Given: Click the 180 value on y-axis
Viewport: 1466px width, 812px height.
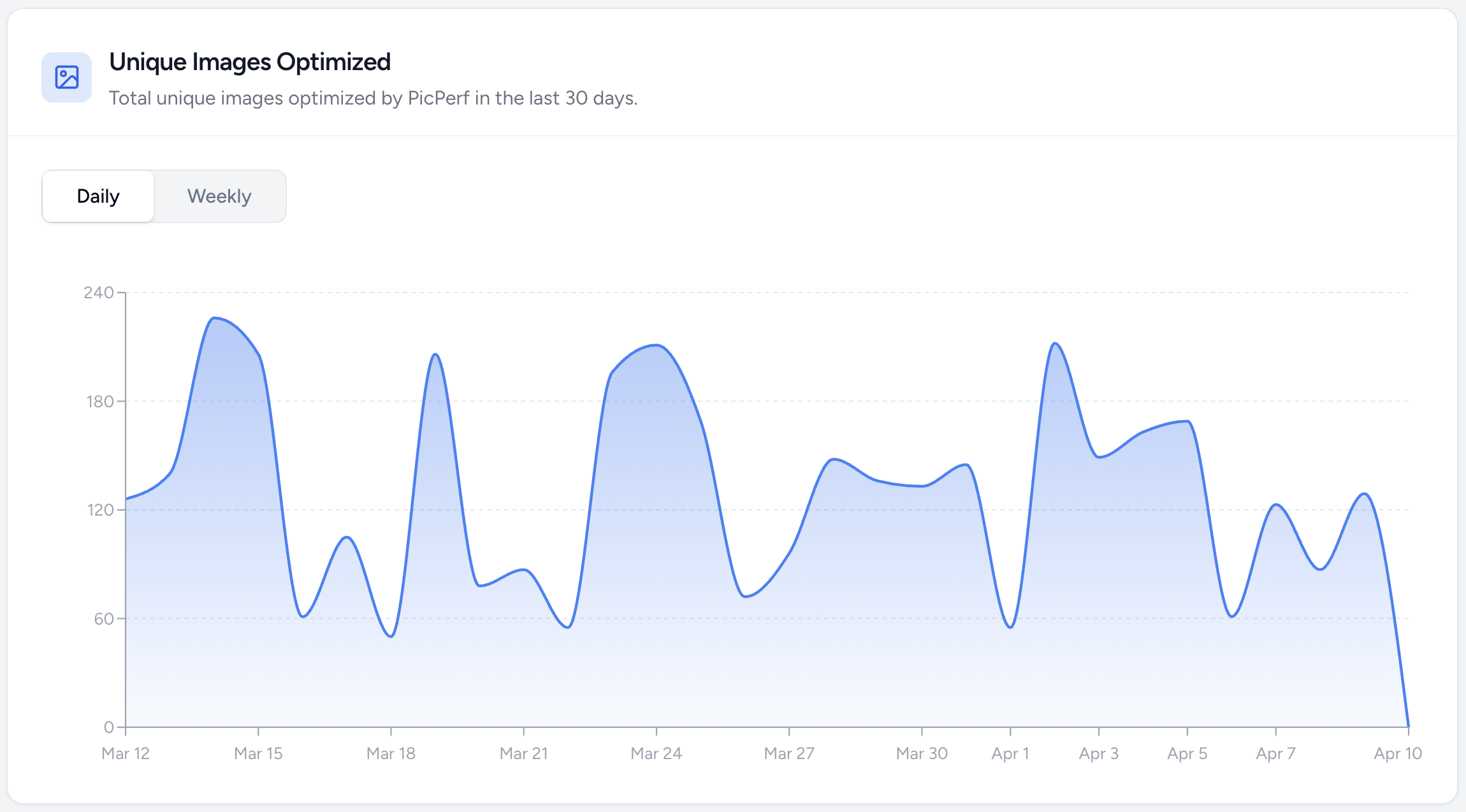Looking at the screenshot, I should pyautogui.click(x=99, y=402).
